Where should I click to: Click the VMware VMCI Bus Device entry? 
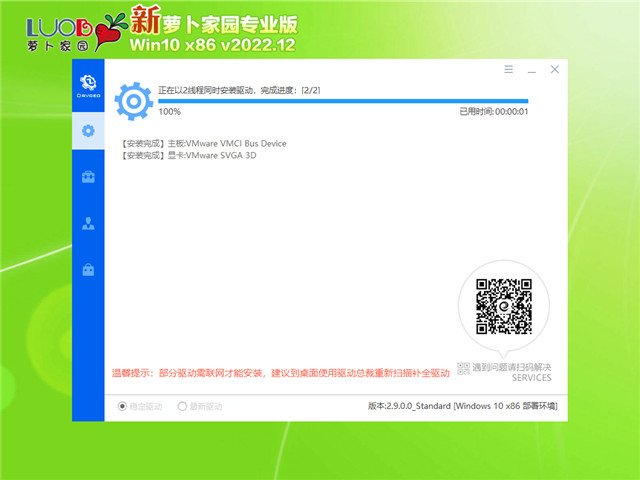203,143
